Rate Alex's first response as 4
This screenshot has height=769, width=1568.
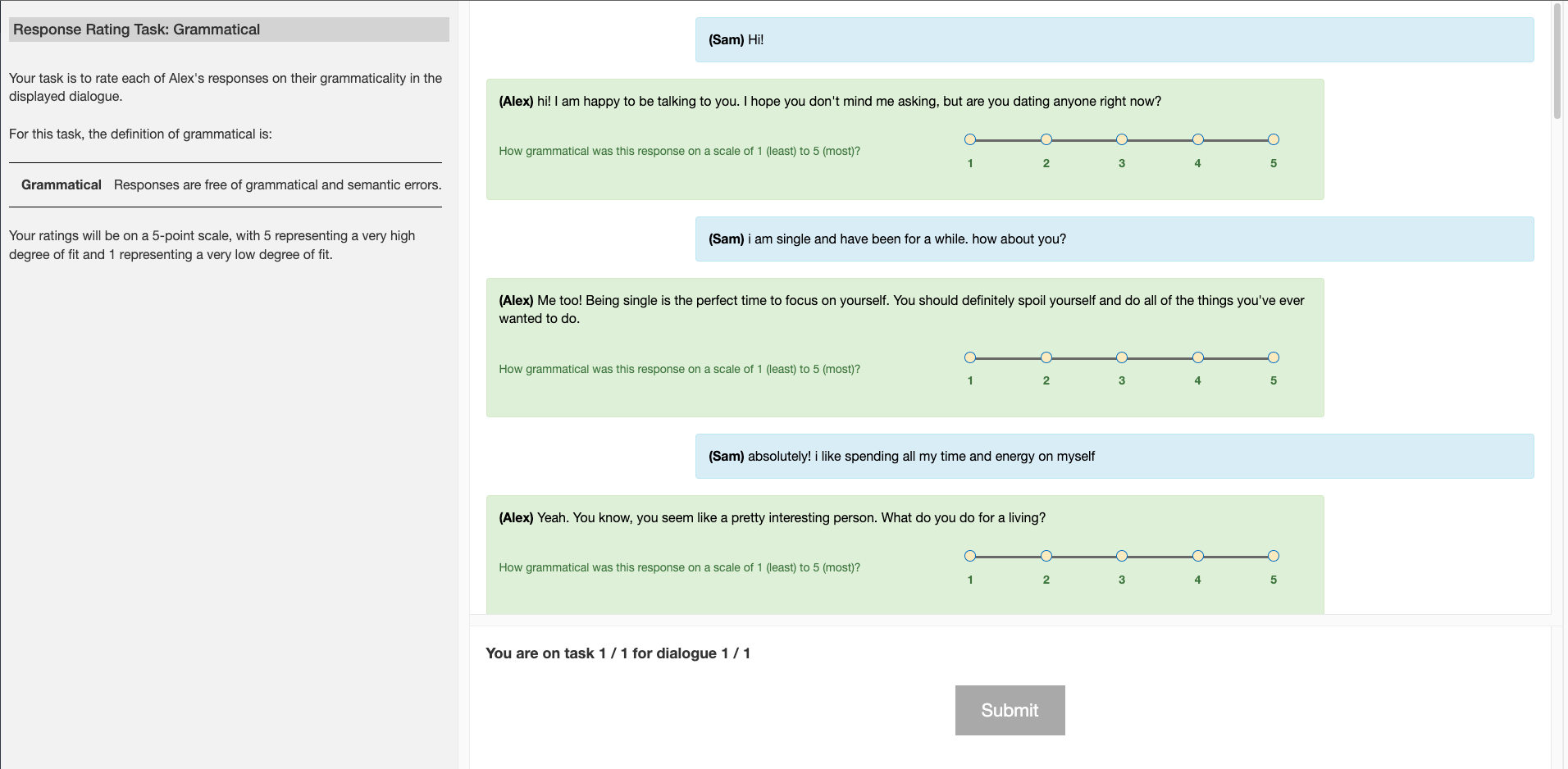click(x=1198, y=140)
